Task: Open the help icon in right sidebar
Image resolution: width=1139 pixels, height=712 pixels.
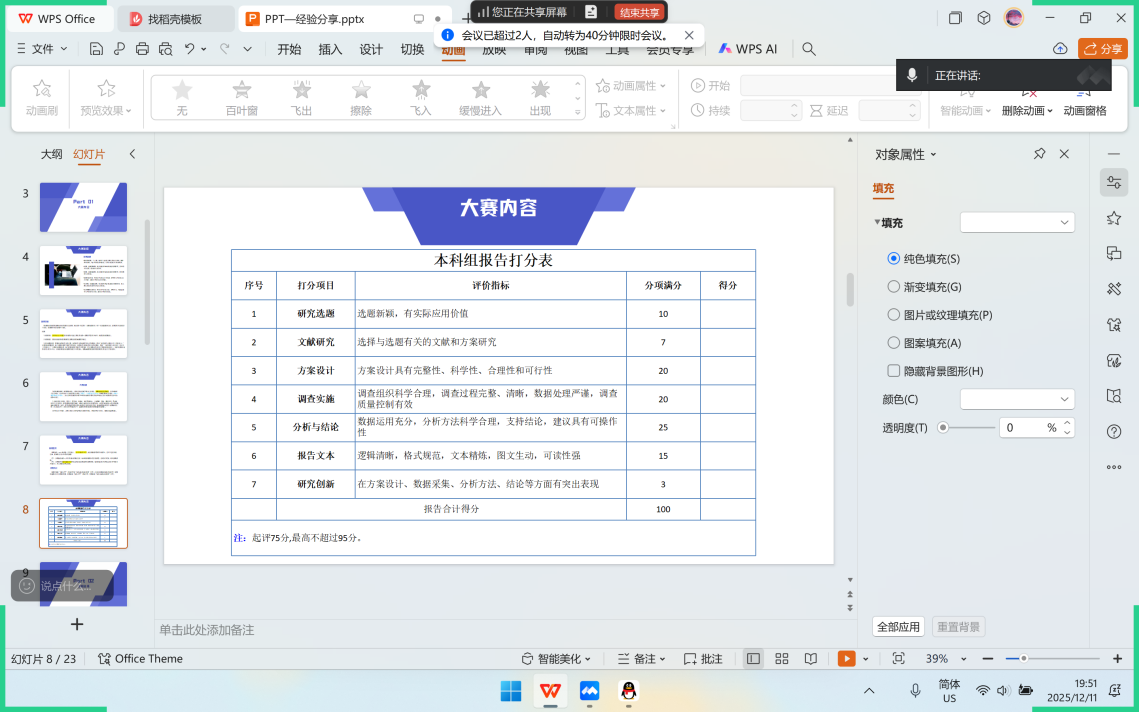Action: (1114, 432)
